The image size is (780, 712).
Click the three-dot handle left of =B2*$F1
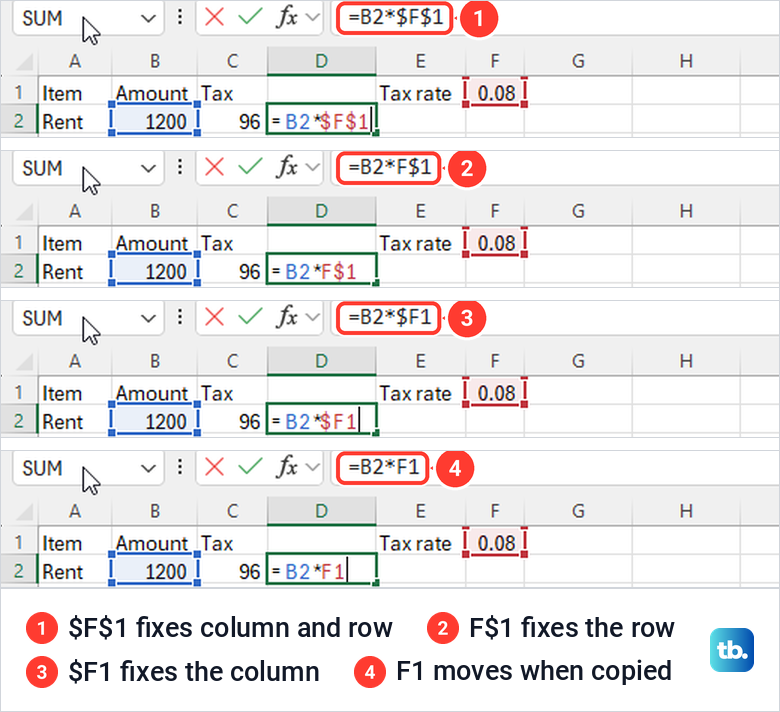(x=180, y=317)
